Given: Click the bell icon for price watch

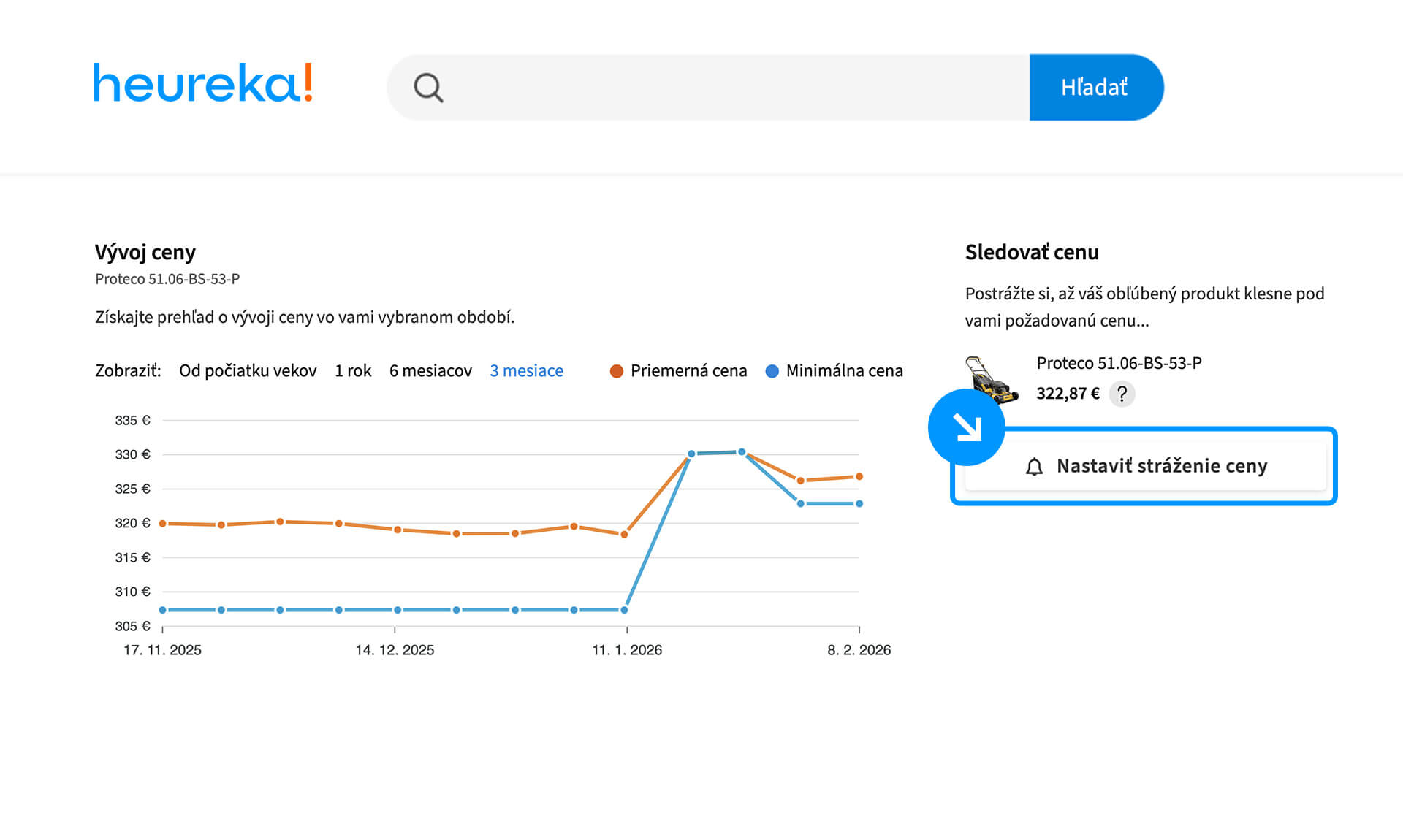Looking at the screenshot, I should click(1034, 467).
